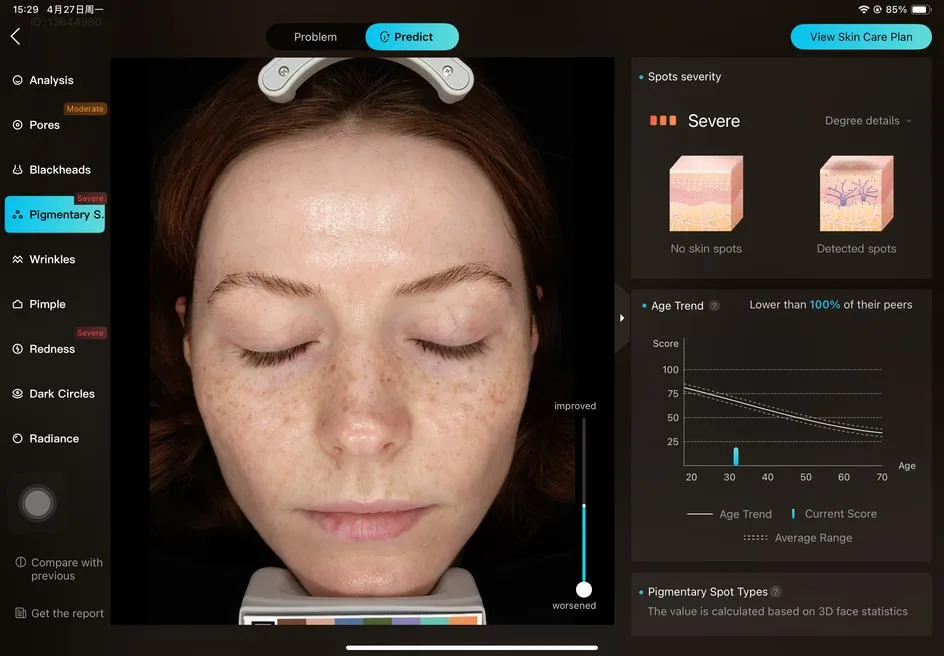Click the Pigmentary Spot Types help icon

[776, 592]
